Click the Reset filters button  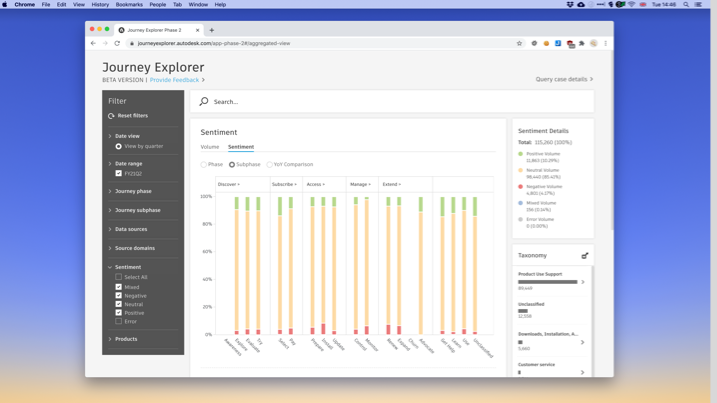point(128,116)
